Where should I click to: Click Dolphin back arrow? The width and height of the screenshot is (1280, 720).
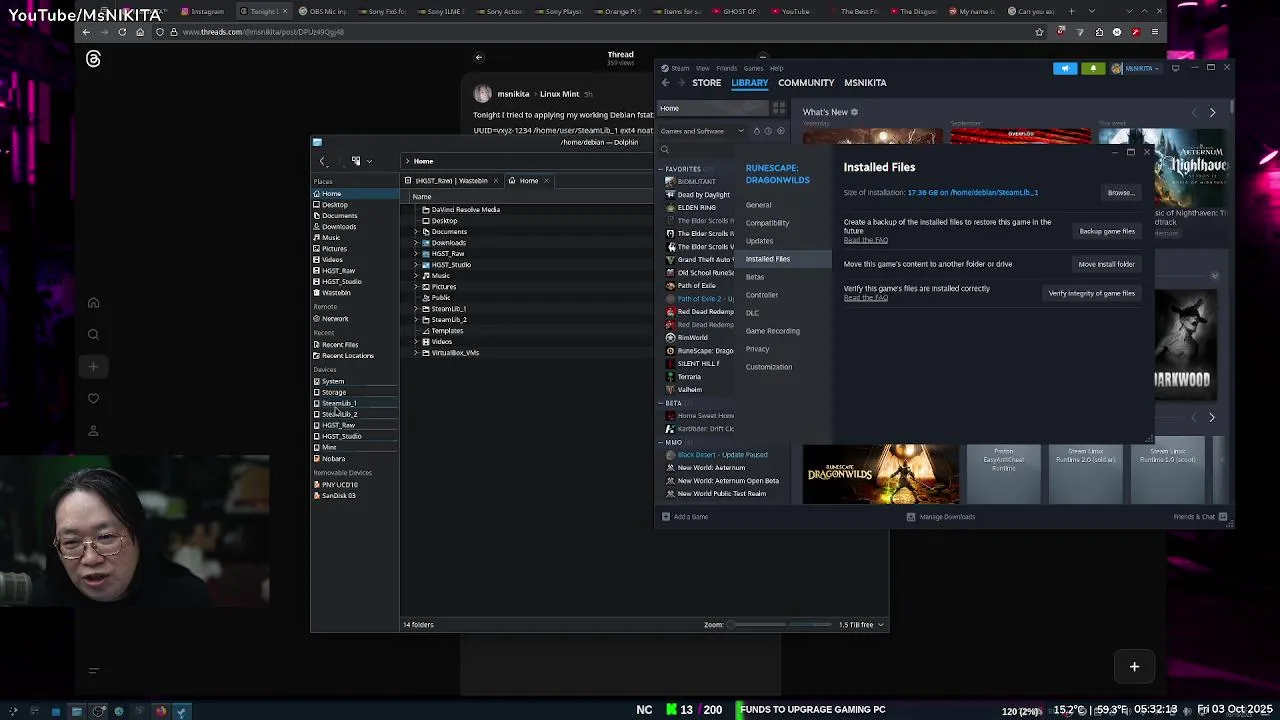322,161
